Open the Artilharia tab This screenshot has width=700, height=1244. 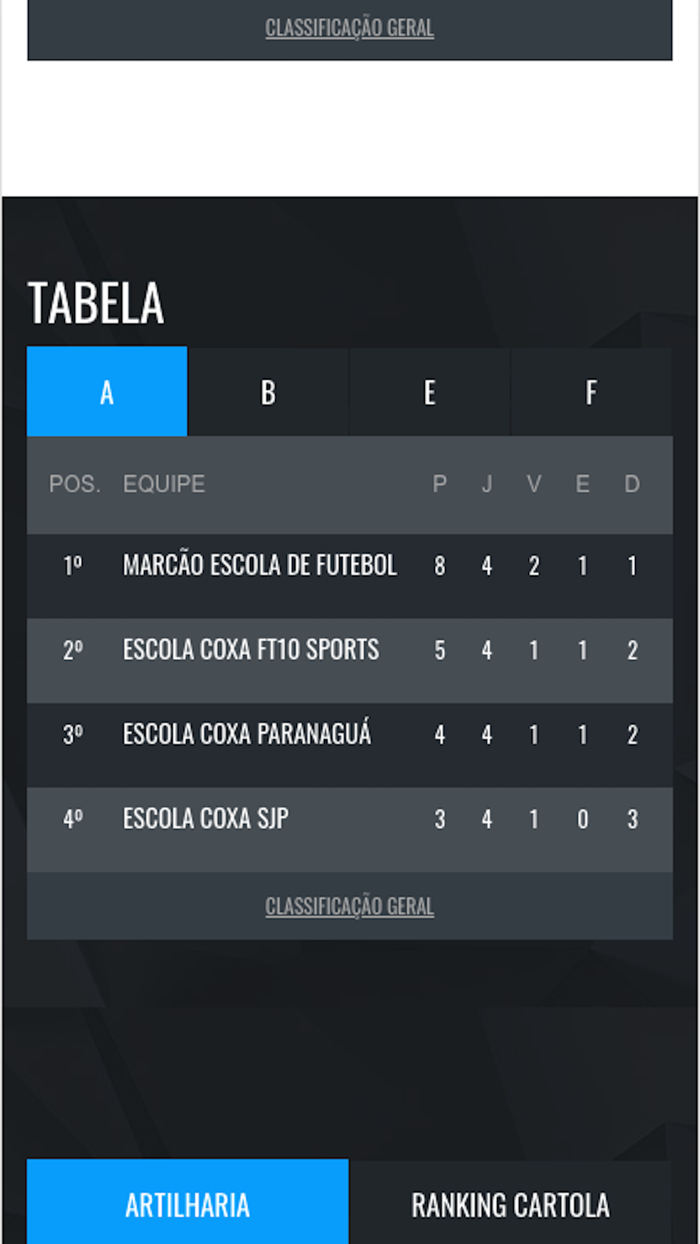click(187, 1204)
